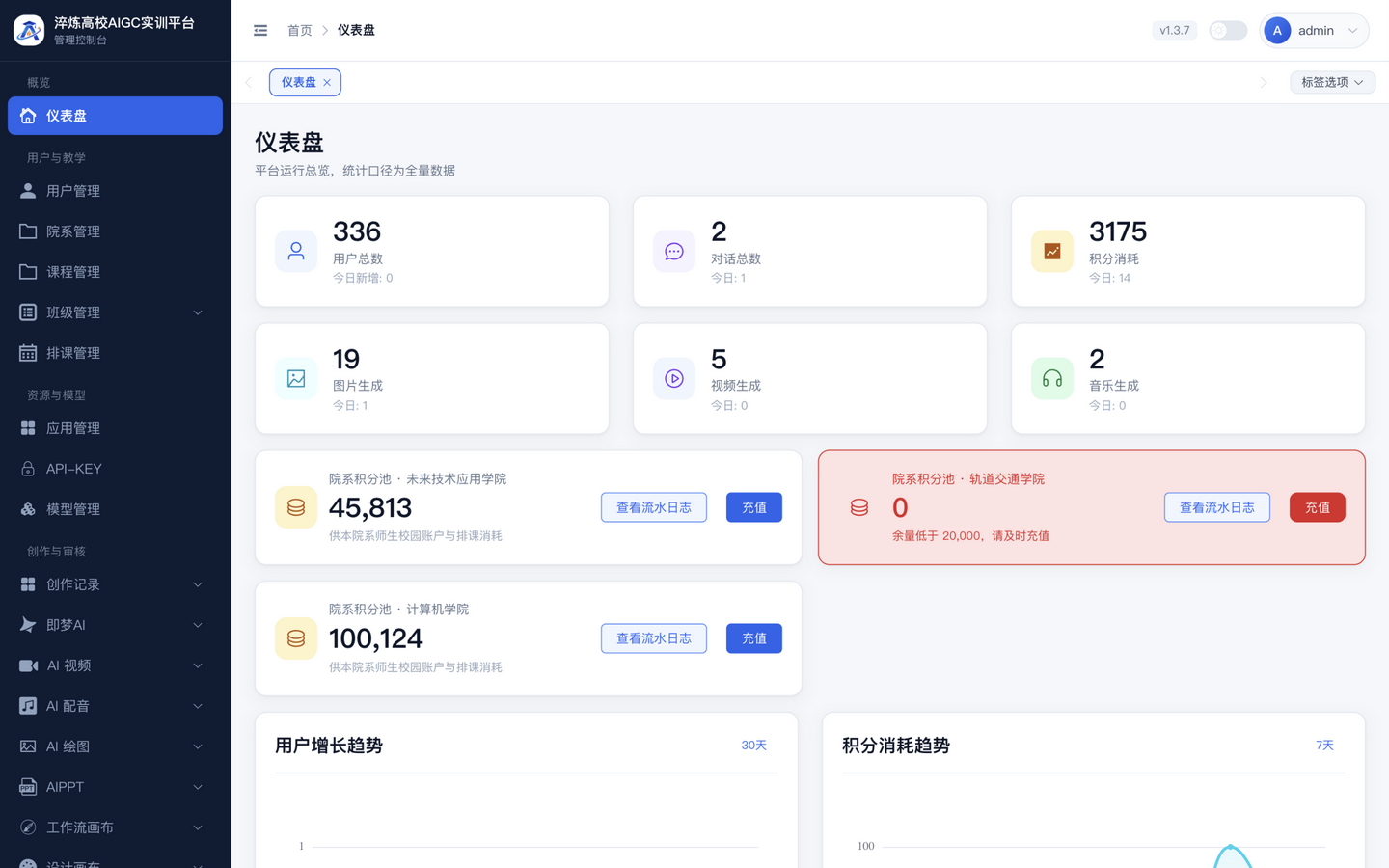This screenshot has width=1389, height=868.
Task: Expand the AI 视频 submenu
Action: (115, 665)
